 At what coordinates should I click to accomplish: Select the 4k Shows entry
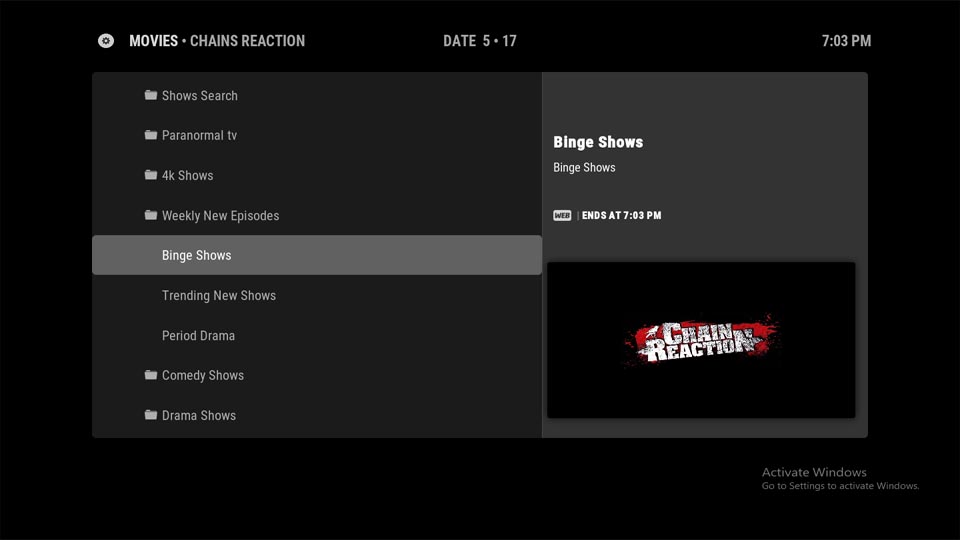(317, 175)
